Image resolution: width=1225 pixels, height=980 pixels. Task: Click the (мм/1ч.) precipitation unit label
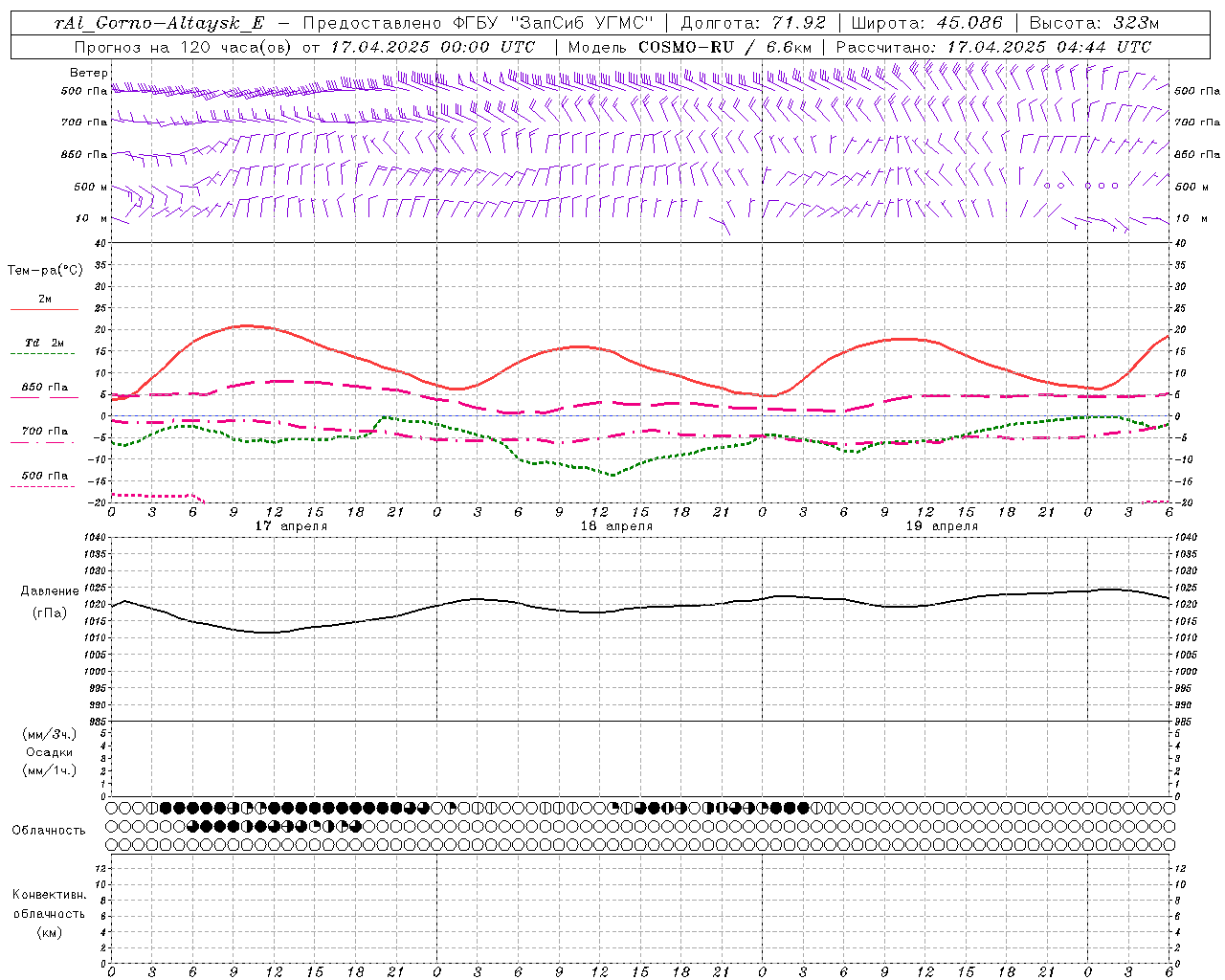[49, 770]
